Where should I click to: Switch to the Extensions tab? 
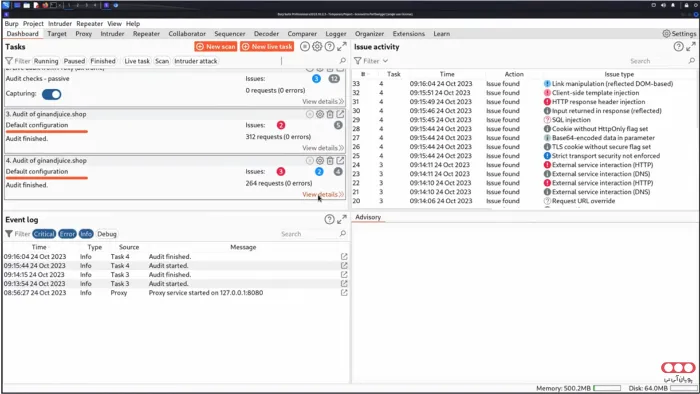coord(408,33)
